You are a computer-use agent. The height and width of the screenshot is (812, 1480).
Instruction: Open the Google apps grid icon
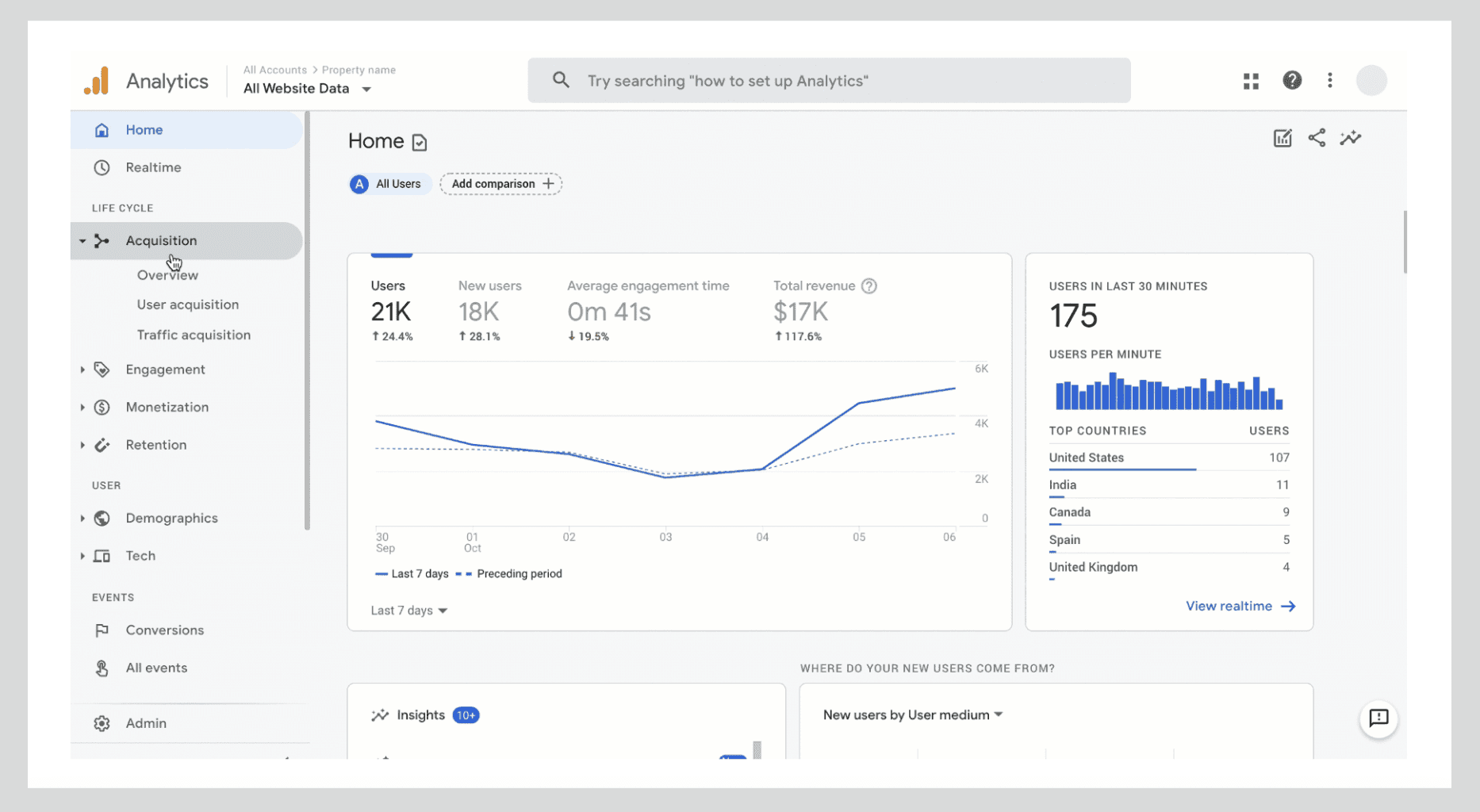pos(1251,81)
